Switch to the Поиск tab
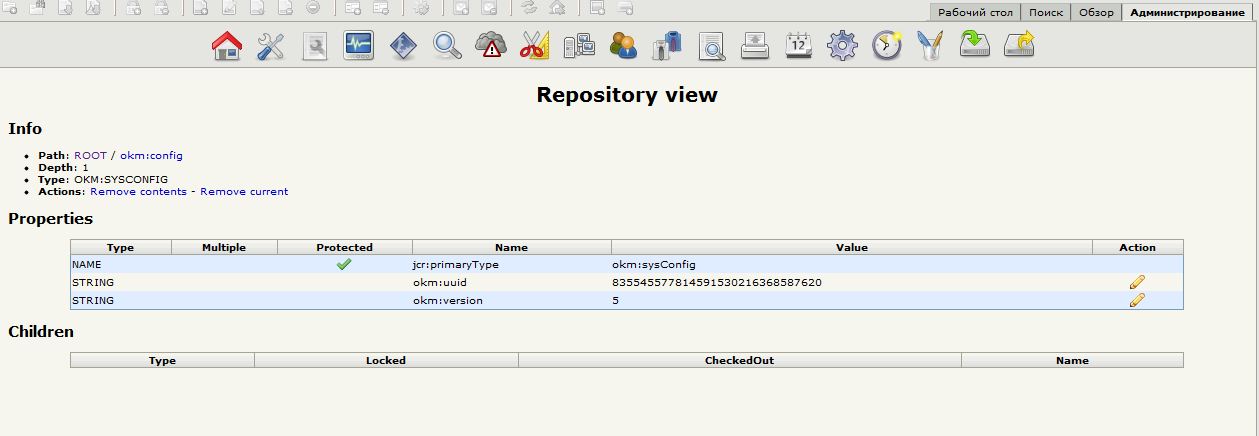The image size is (1259, 436). [1045, 12]
